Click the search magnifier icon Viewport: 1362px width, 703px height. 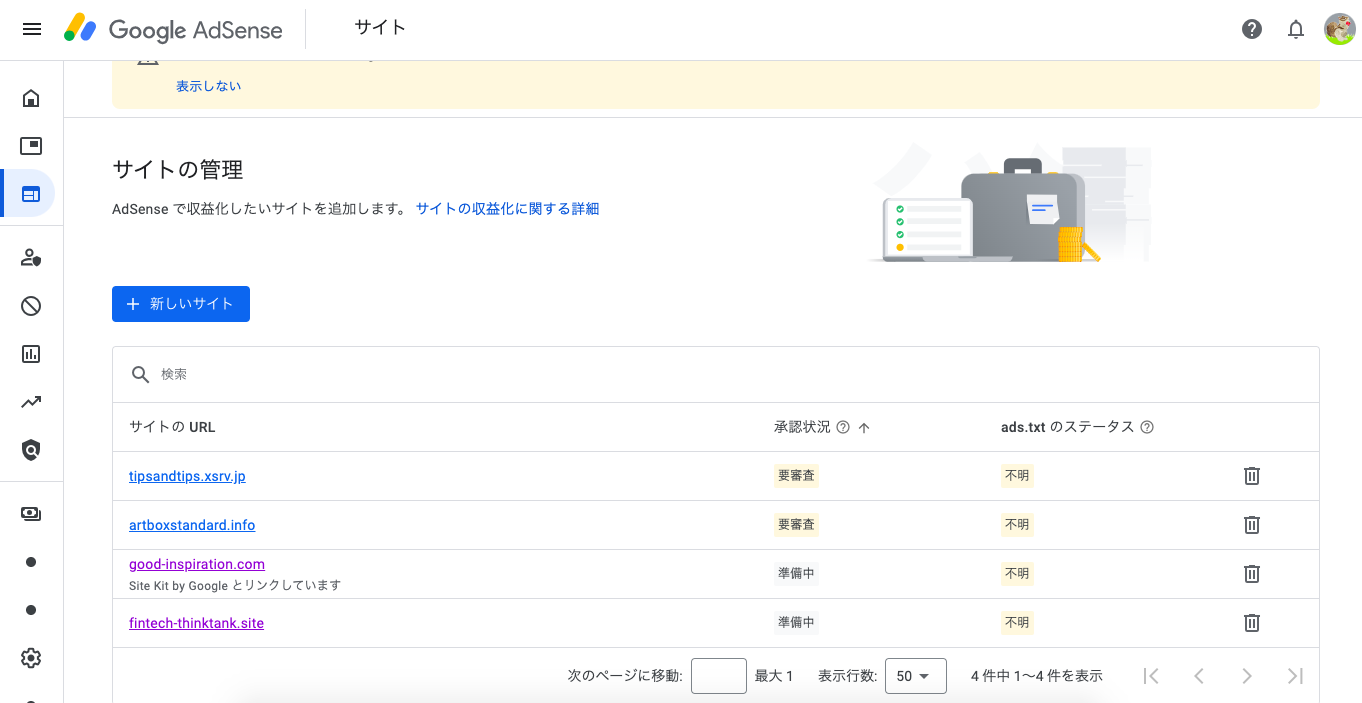pyautogui.click(x=141, y=374)
